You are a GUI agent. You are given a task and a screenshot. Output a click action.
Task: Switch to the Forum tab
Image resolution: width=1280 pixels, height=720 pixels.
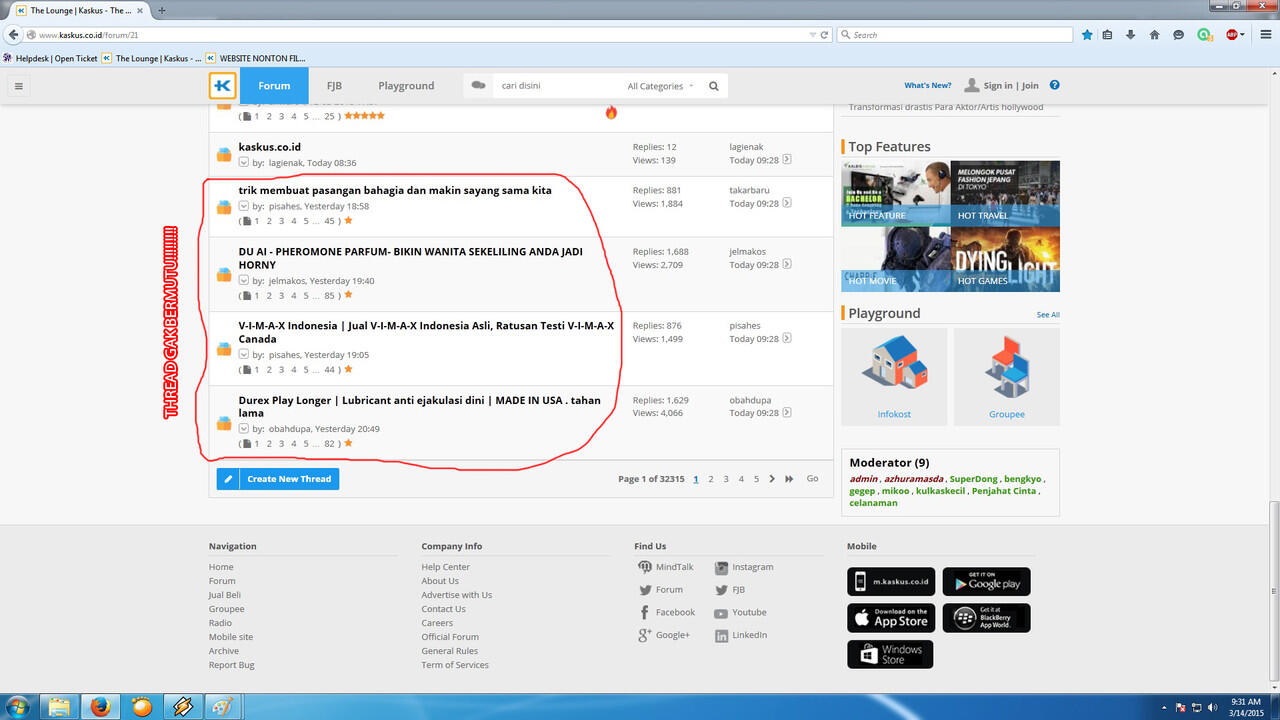275,86
